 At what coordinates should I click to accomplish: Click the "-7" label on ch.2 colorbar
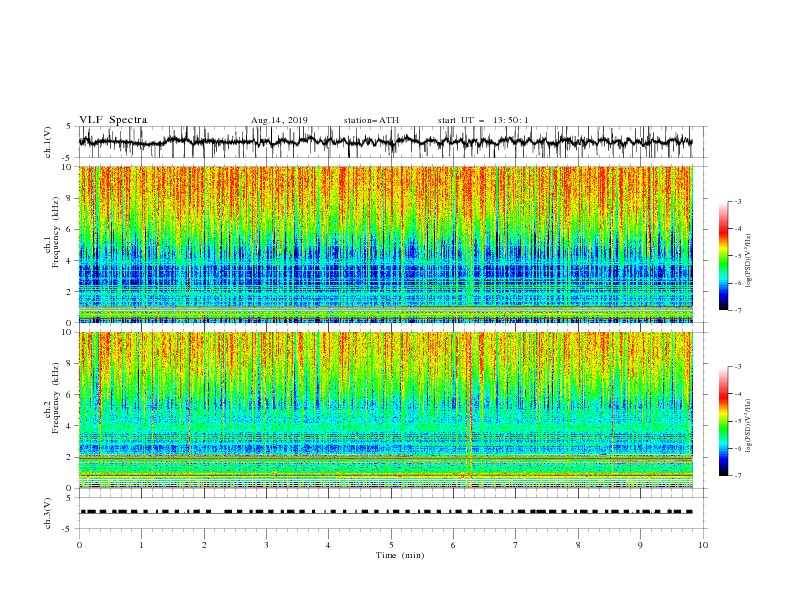pos(737,476)
